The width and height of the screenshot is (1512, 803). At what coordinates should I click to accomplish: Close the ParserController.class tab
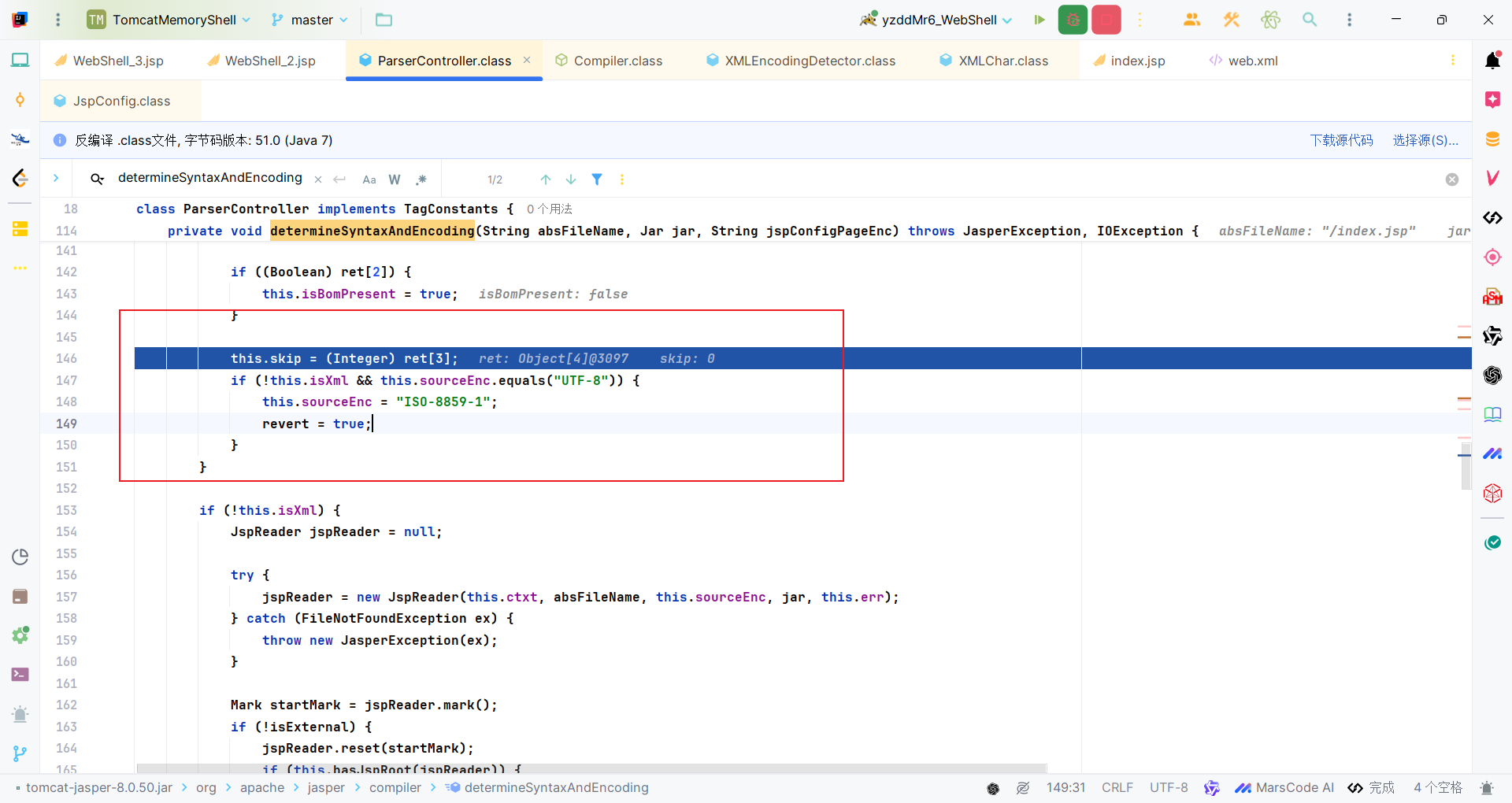(x=527, y=60)
